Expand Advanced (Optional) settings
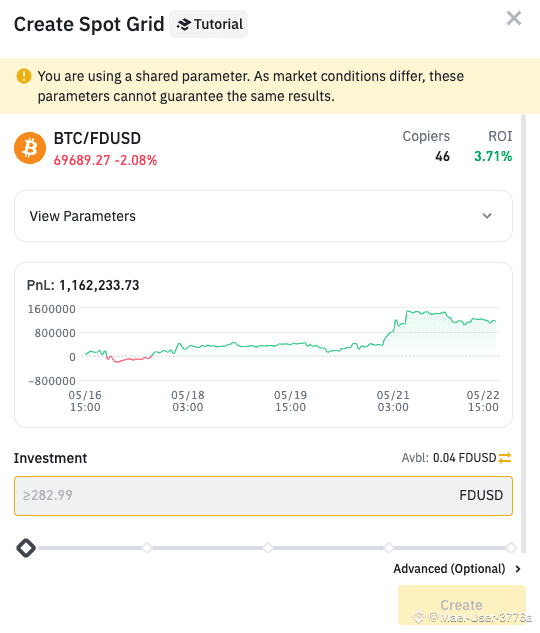The image size is (540, 633). 457,569
